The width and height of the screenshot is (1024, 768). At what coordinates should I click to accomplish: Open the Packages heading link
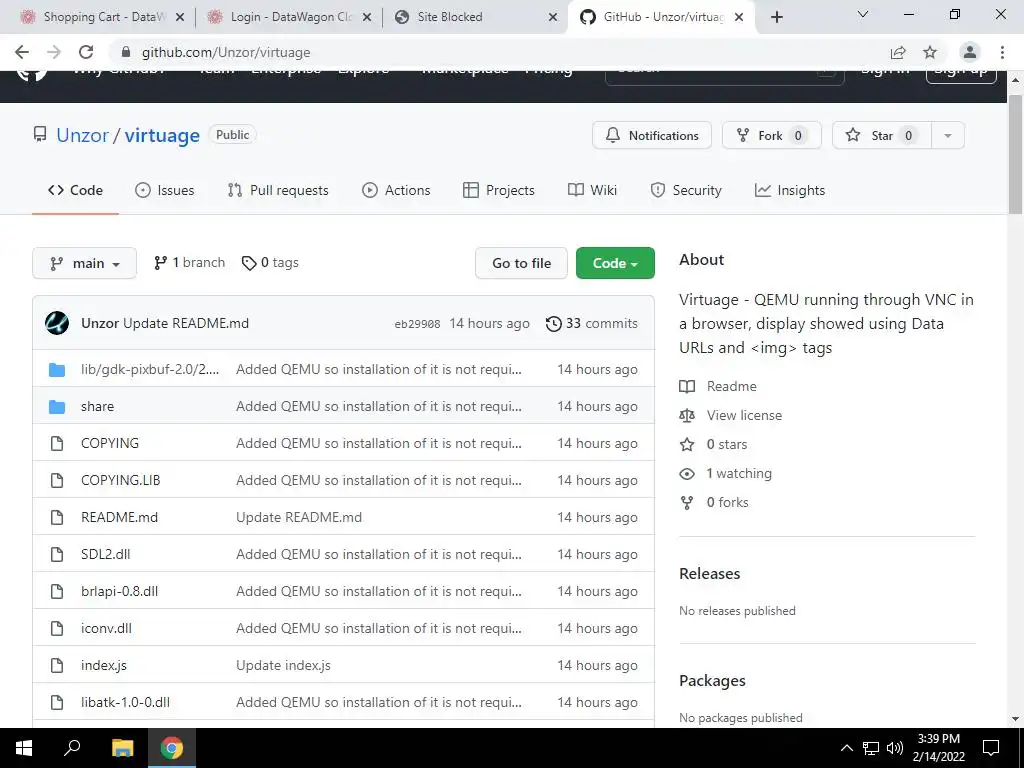click(712, 680)
